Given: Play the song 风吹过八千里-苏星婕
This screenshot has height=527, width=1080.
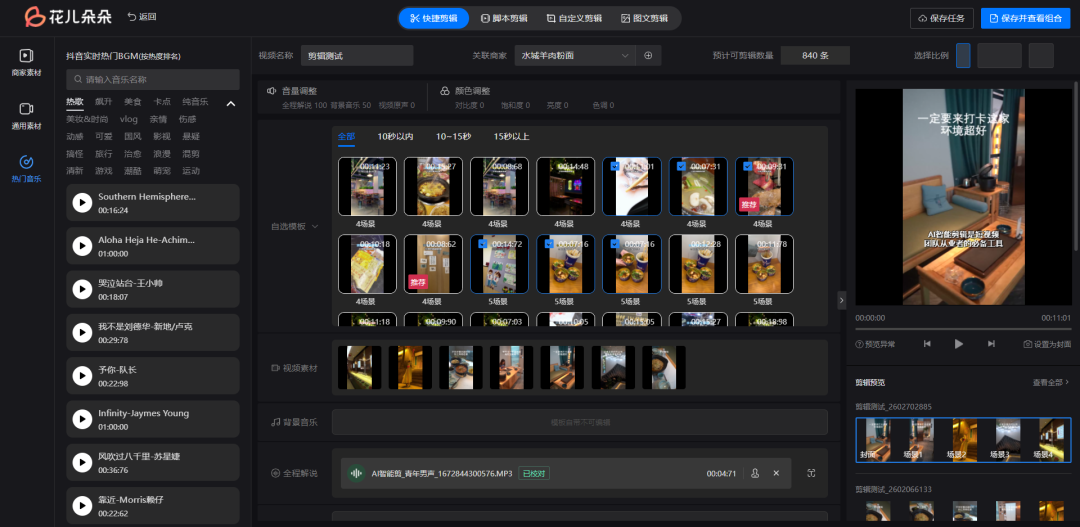Looking at the screenshot, I should click(x=82, y=463).
